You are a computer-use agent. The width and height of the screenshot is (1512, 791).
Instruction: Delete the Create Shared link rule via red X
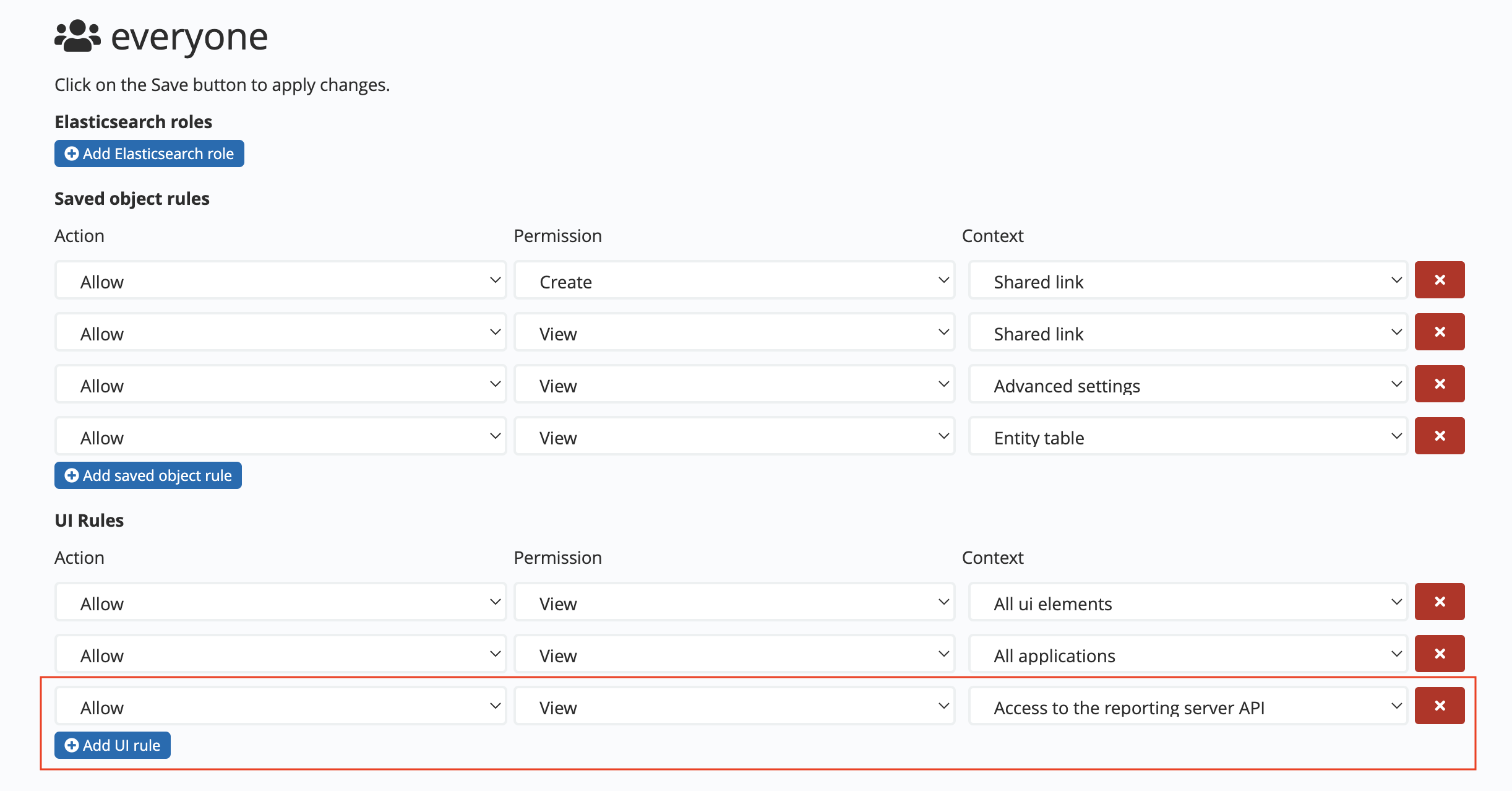coord(1439,280)
